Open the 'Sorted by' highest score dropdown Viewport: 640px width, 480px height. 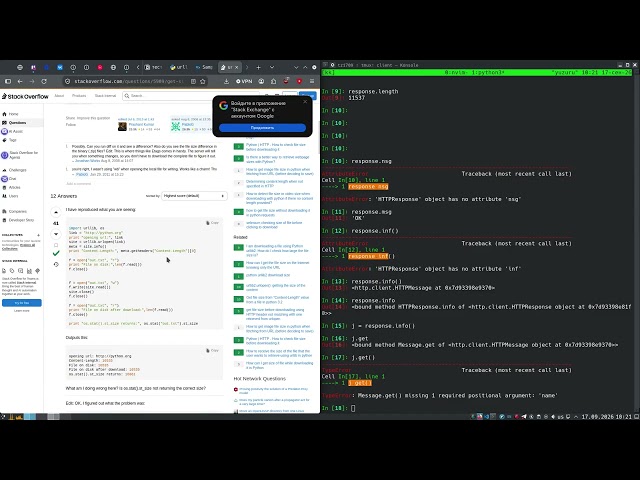coord(194,196)
